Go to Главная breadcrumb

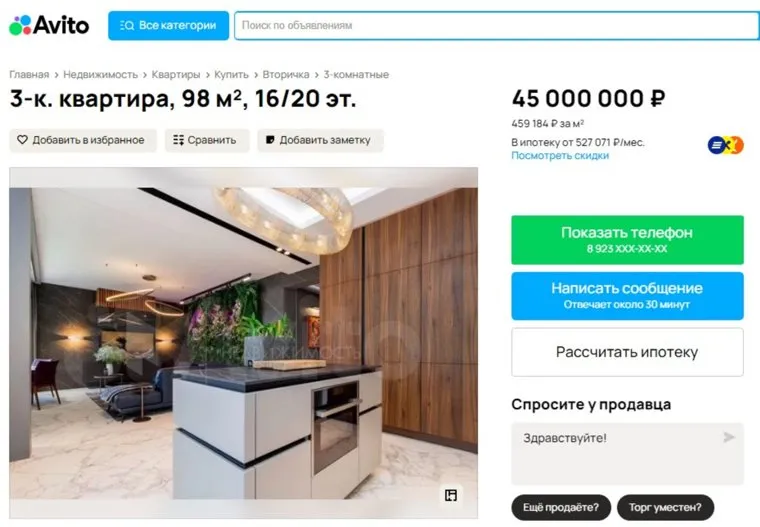click(29, 75)
